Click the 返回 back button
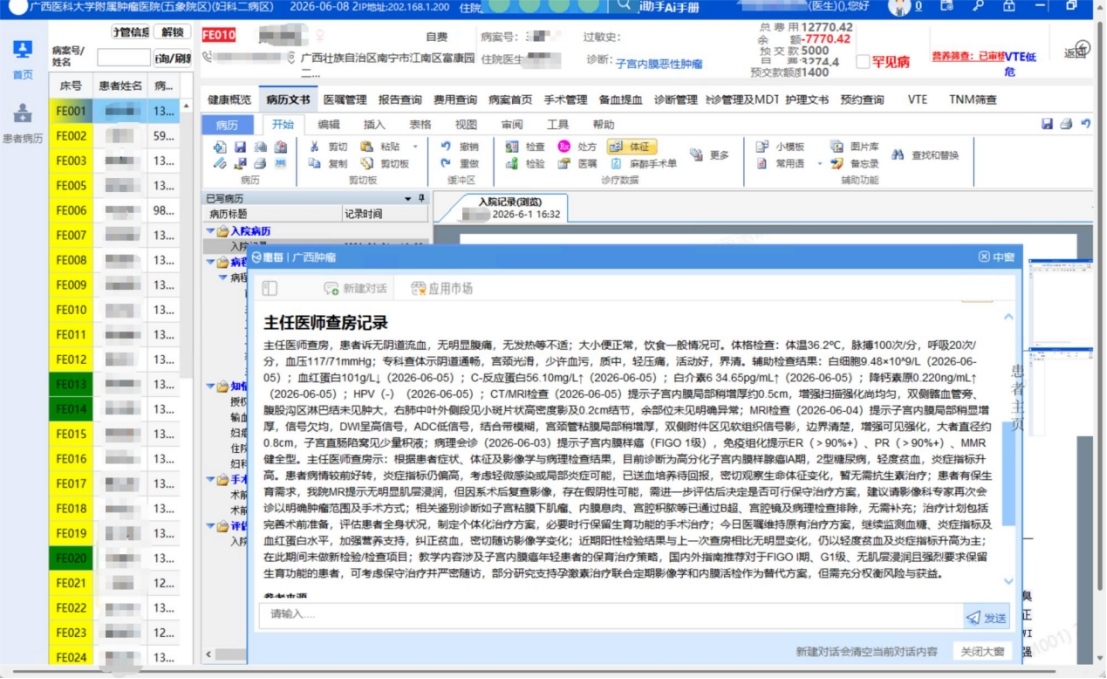This screenshot has height=679, width=1107. [x=1077, y=51]
